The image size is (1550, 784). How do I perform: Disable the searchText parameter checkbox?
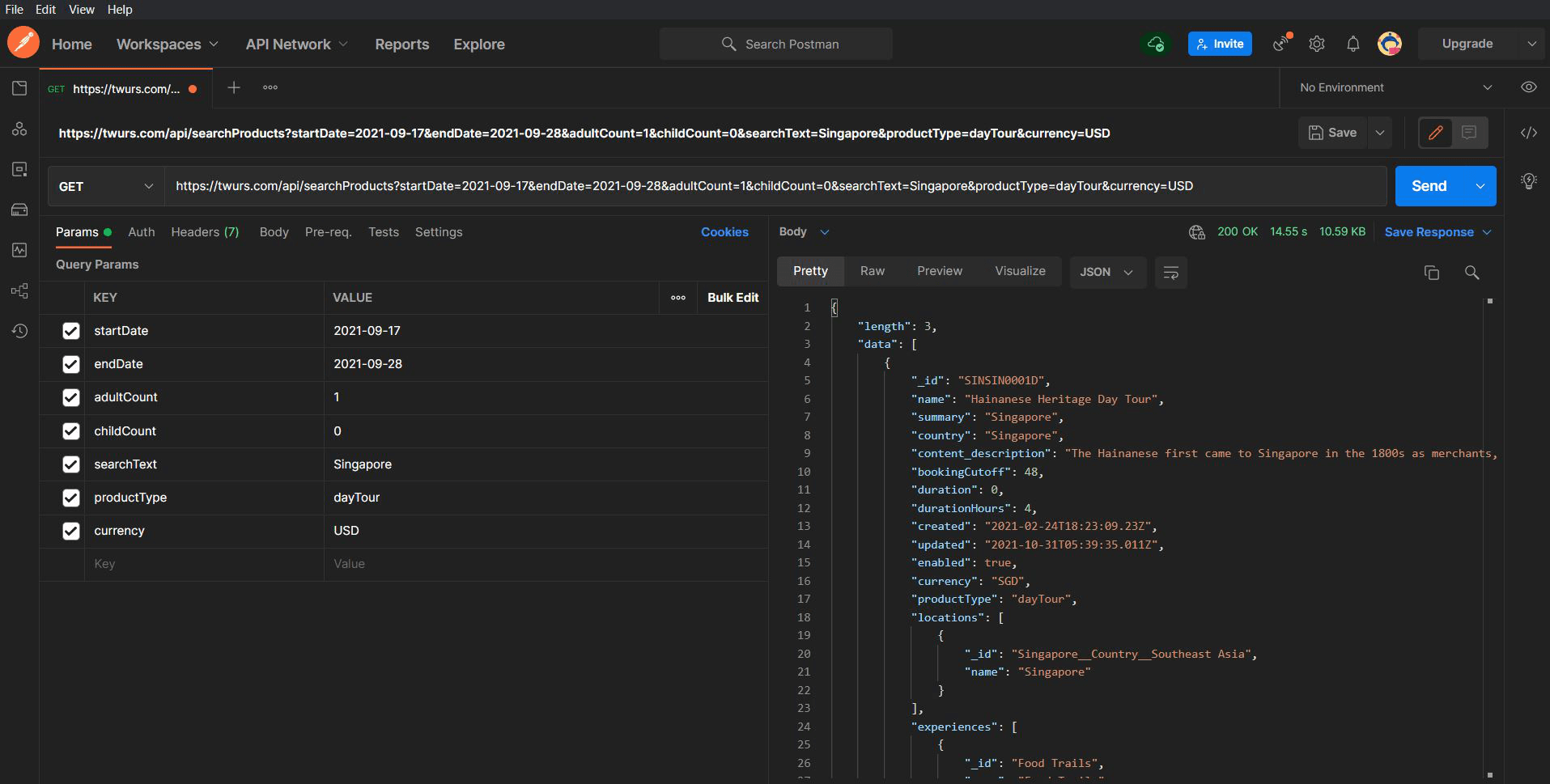coord(71,464)
